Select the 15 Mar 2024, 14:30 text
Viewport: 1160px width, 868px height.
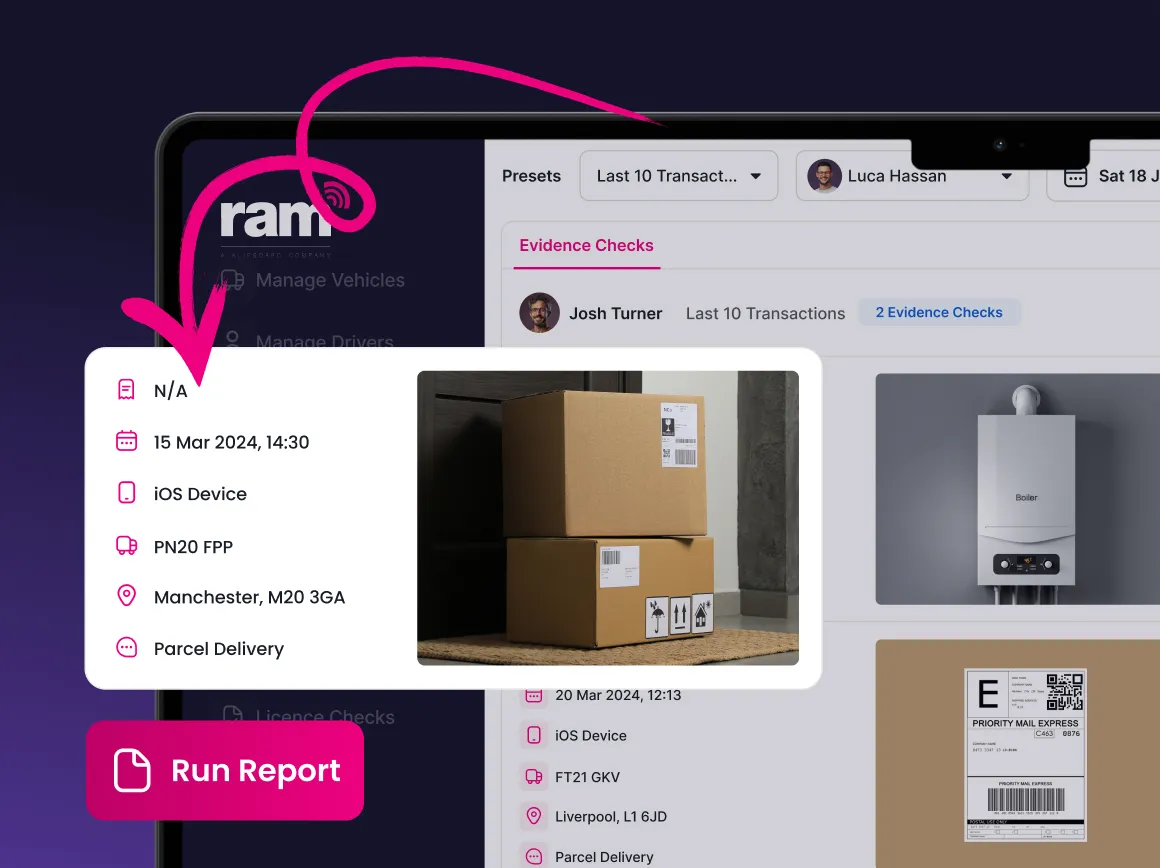231,443
